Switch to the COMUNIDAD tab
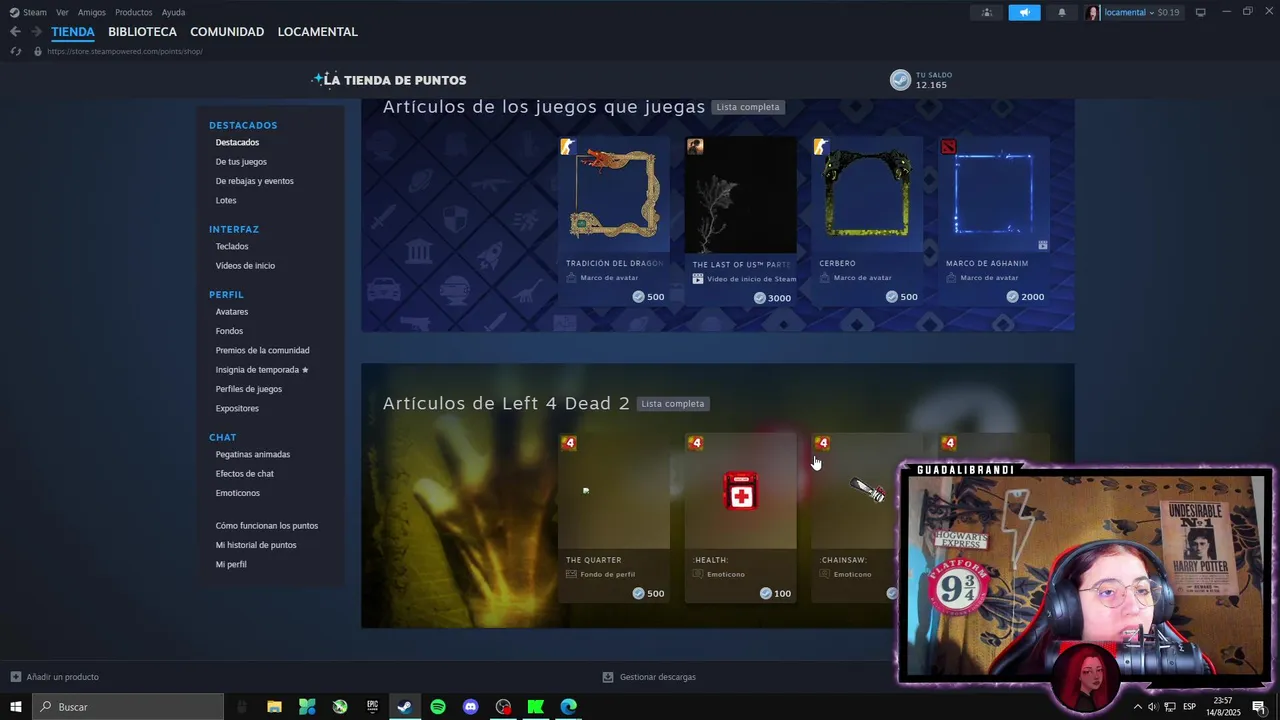Screen dimensions: 1280x720 227,32
